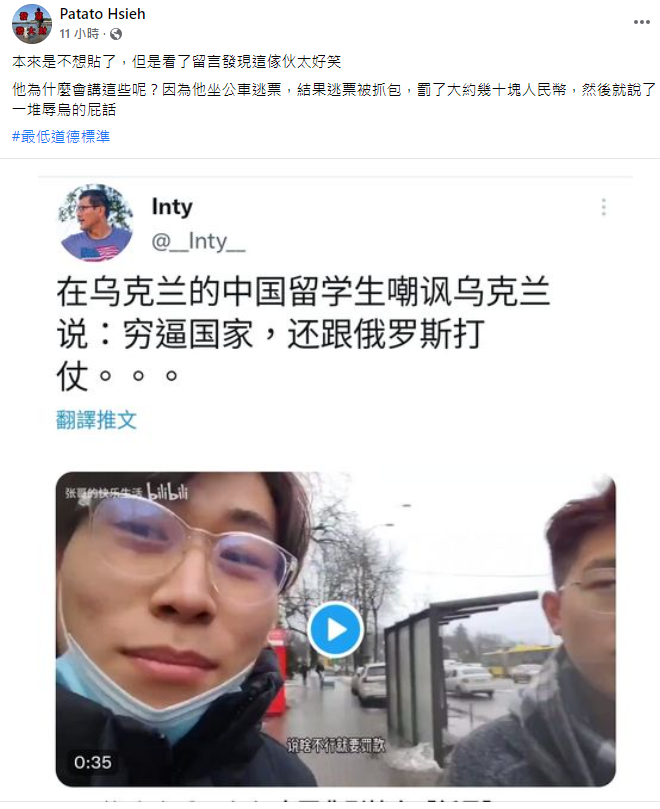Screen dimensions: 660x809
Task: Click the @_Inty_ handle
Action: 199,241
